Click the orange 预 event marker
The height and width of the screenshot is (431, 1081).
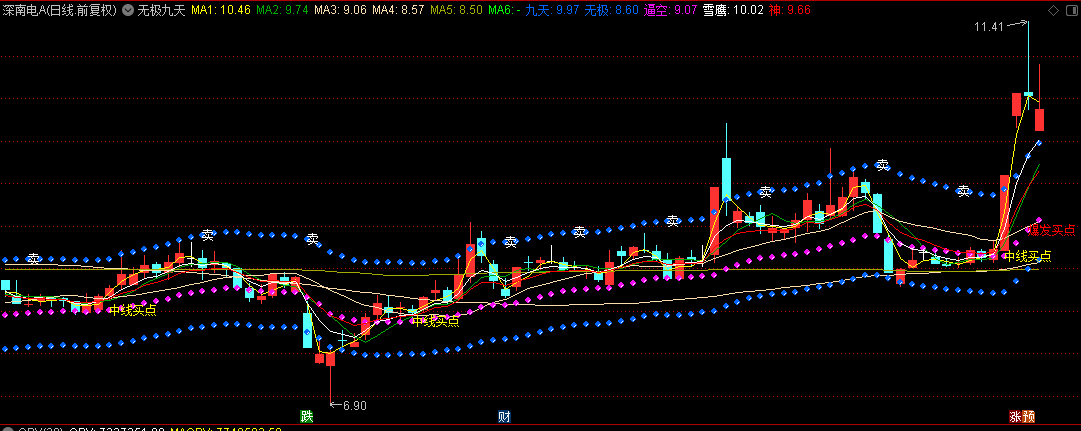[1029, 417]
